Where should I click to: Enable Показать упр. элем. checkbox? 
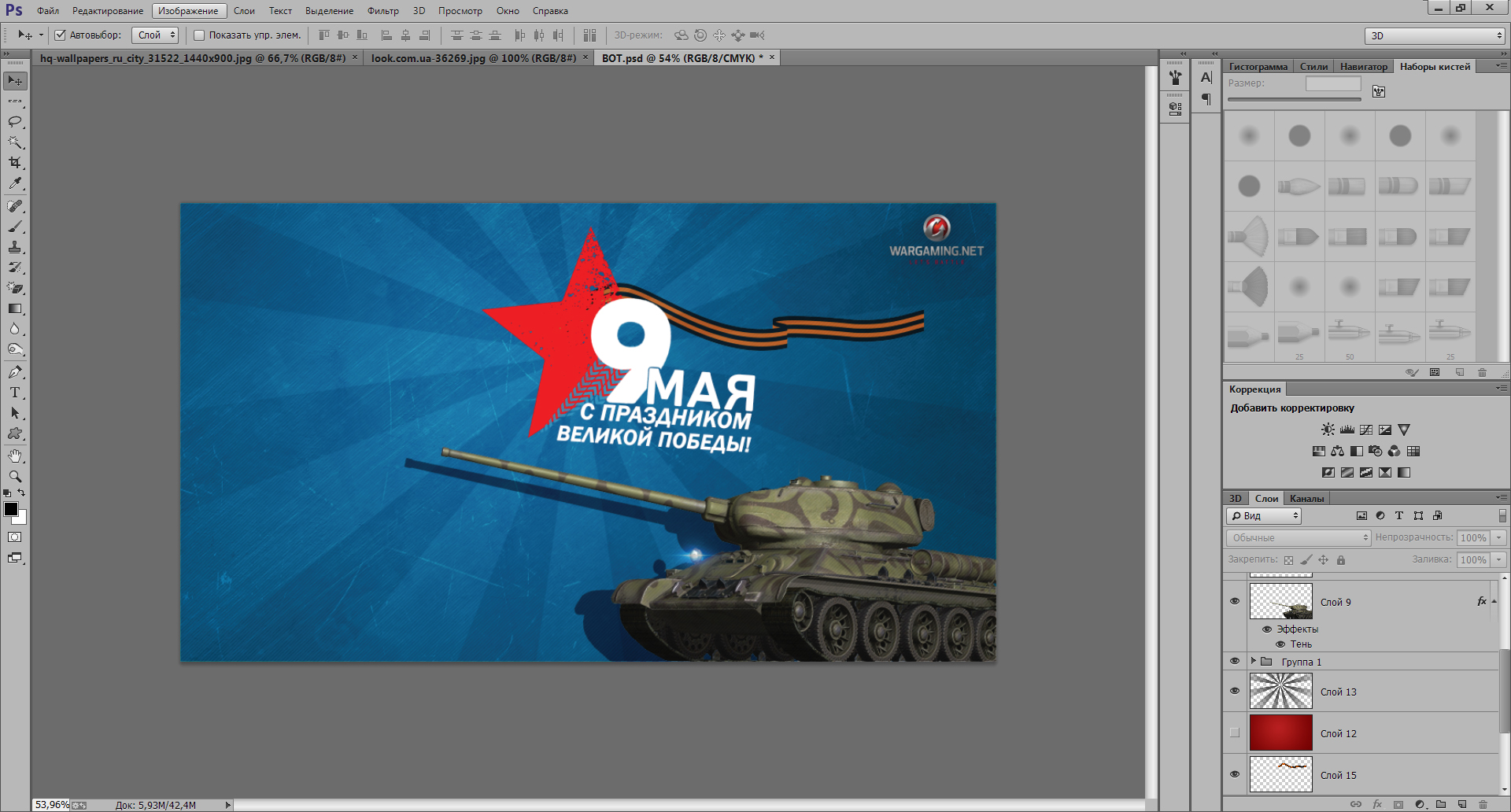click(199, 35)
